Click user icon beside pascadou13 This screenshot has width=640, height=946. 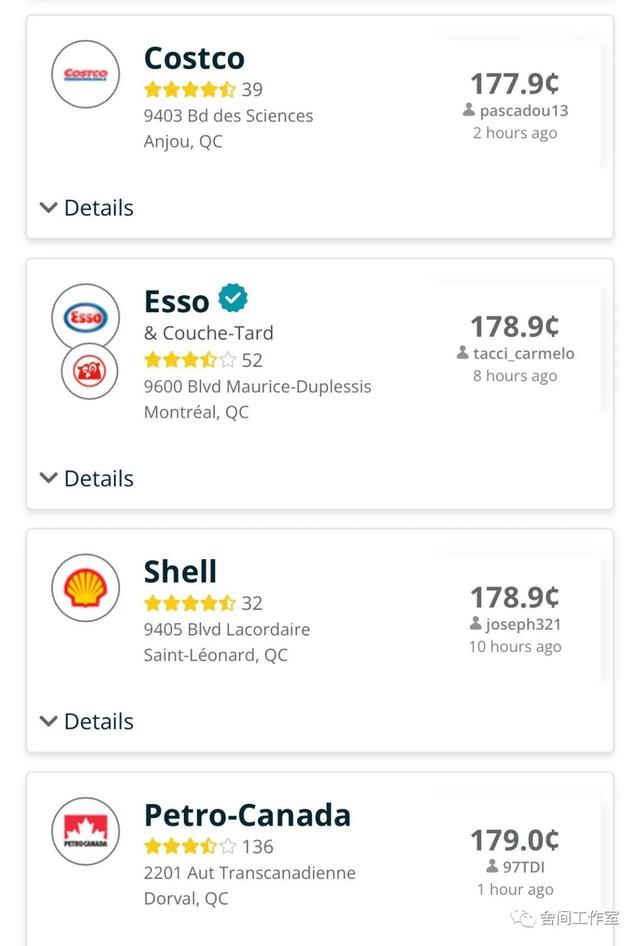[469, 110]
